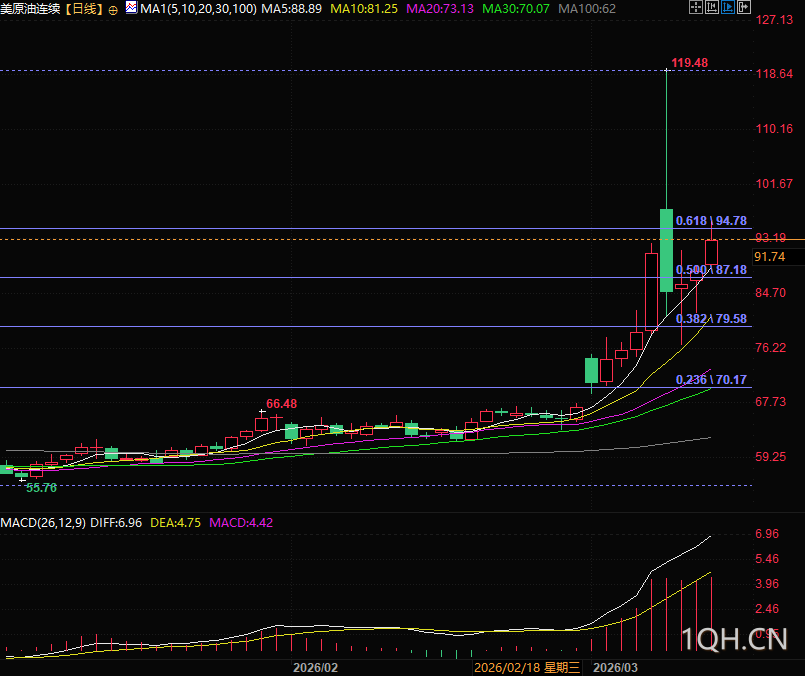Select the 日线 period label
This screenshot has width=805, height=676.
84,9
